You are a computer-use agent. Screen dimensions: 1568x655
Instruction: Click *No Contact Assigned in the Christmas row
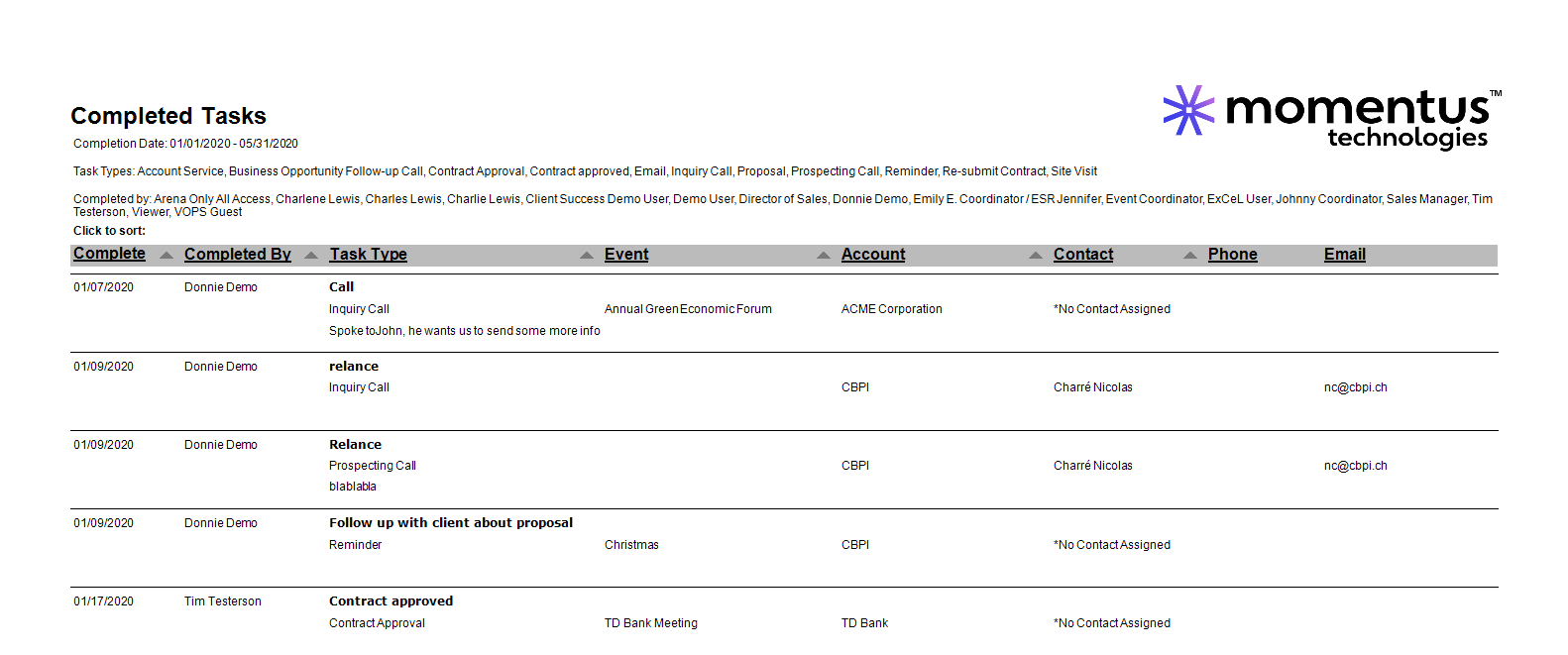coord(1112,545)
